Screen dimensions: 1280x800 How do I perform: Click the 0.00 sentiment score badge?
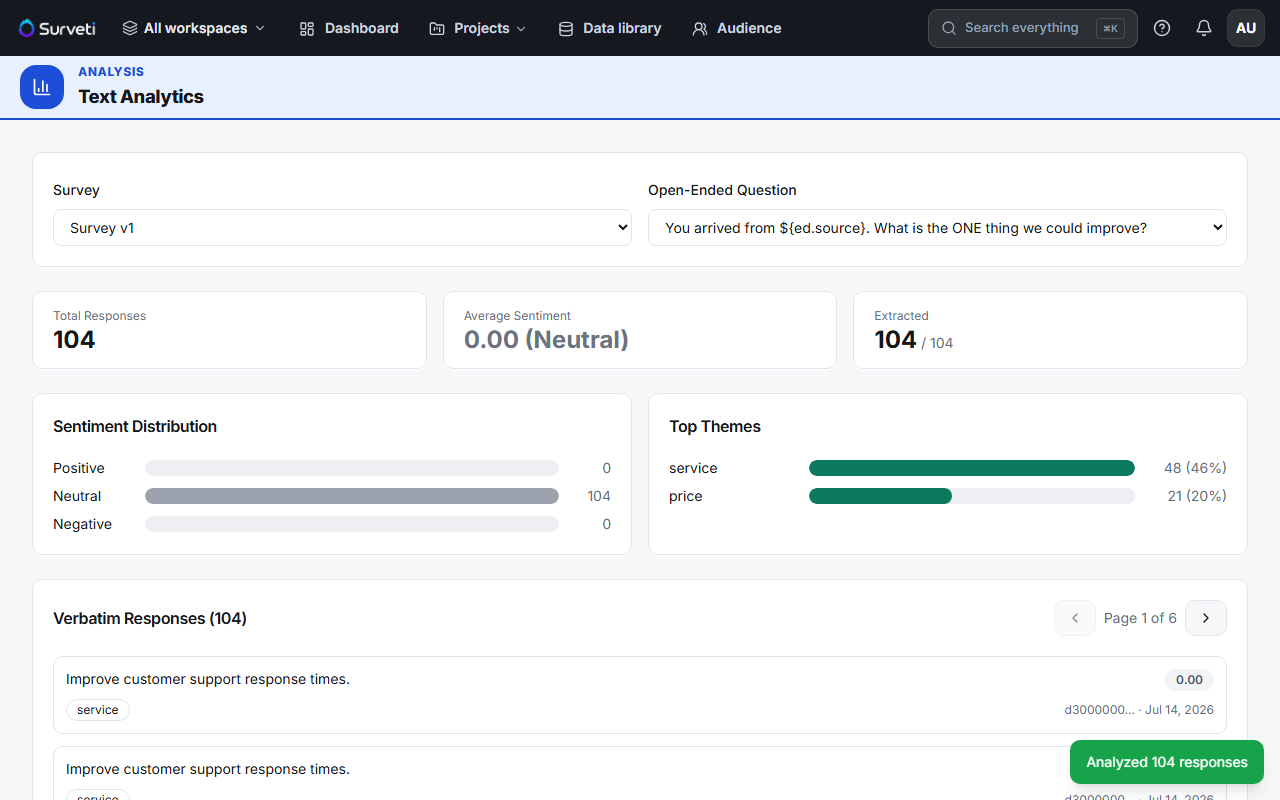click(x=1189, y=680)
